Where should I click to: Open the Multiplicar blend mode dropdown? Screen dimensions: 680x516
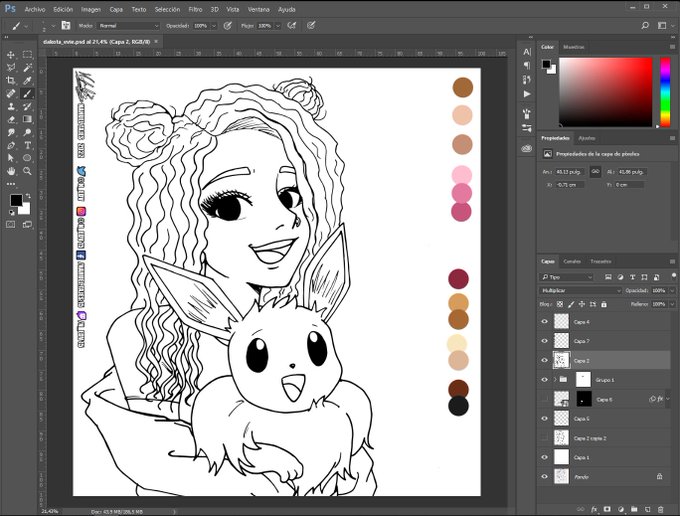coord(581,291)
